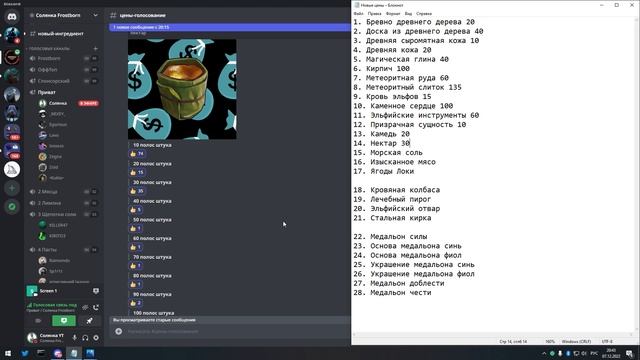Click the line Нектар 30 in Notepad
Viewport: 640px width, 360px height.
(382, 143)
